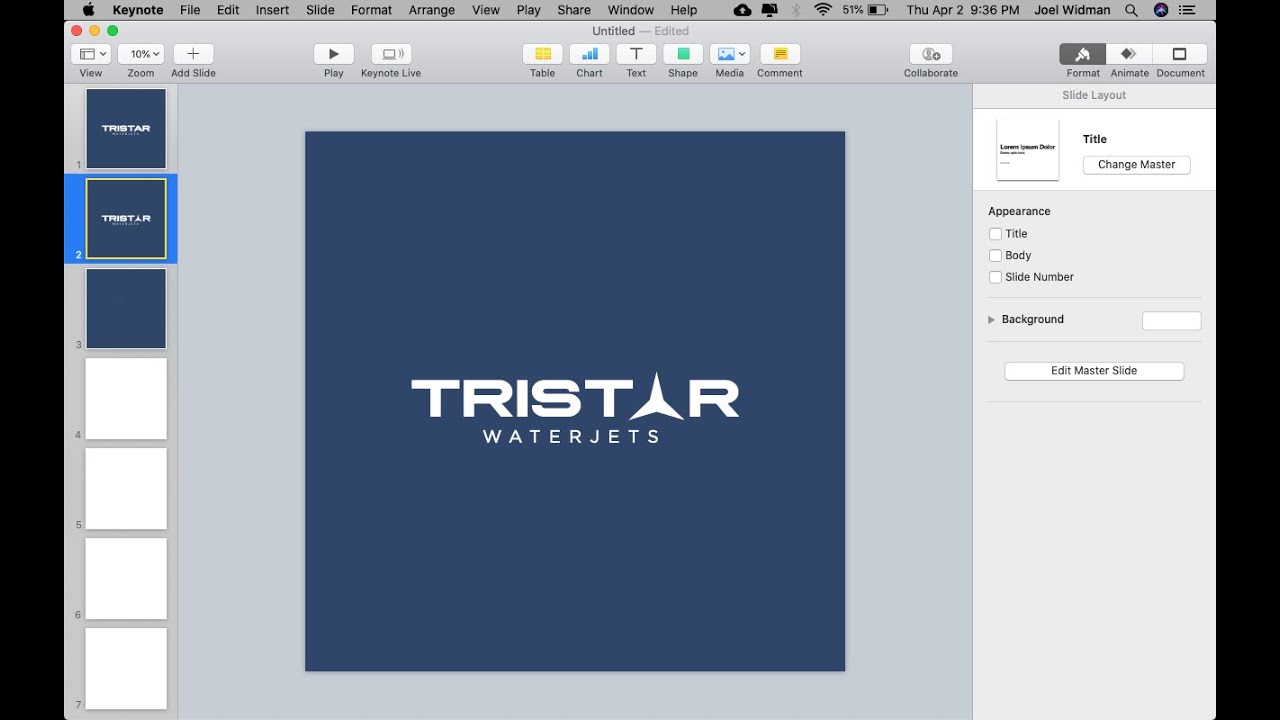Select slide 4 blank thumbnail

pyautogui.click(x=126, y=399)
